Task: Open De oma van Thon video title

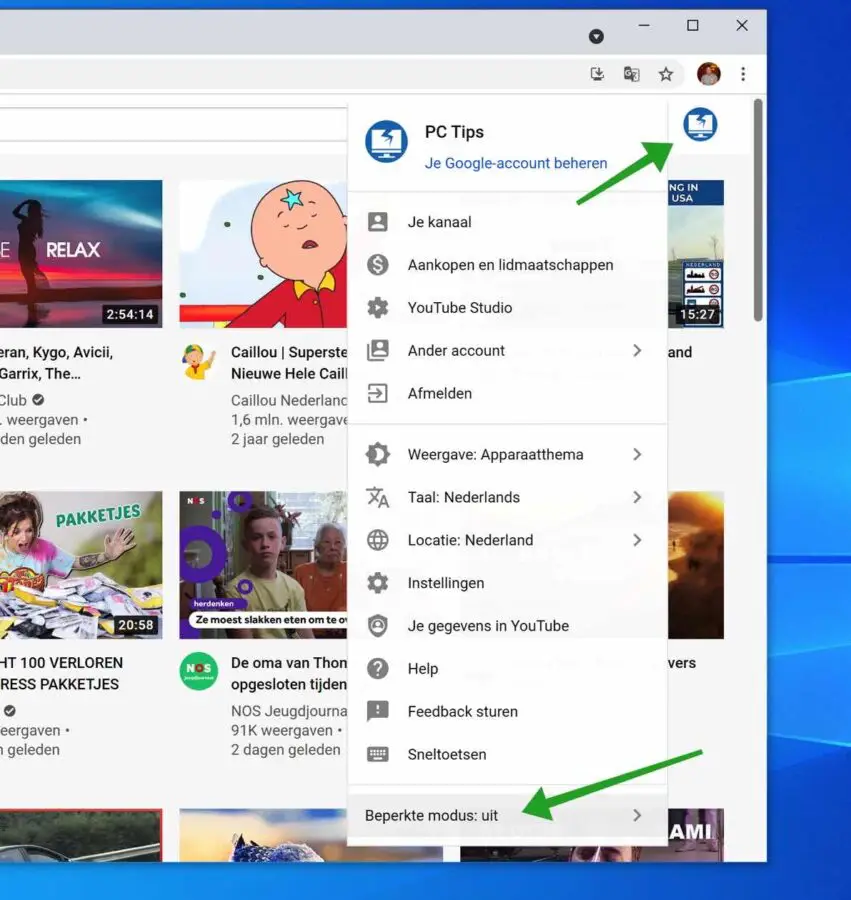Action: [x=289, y=673]
